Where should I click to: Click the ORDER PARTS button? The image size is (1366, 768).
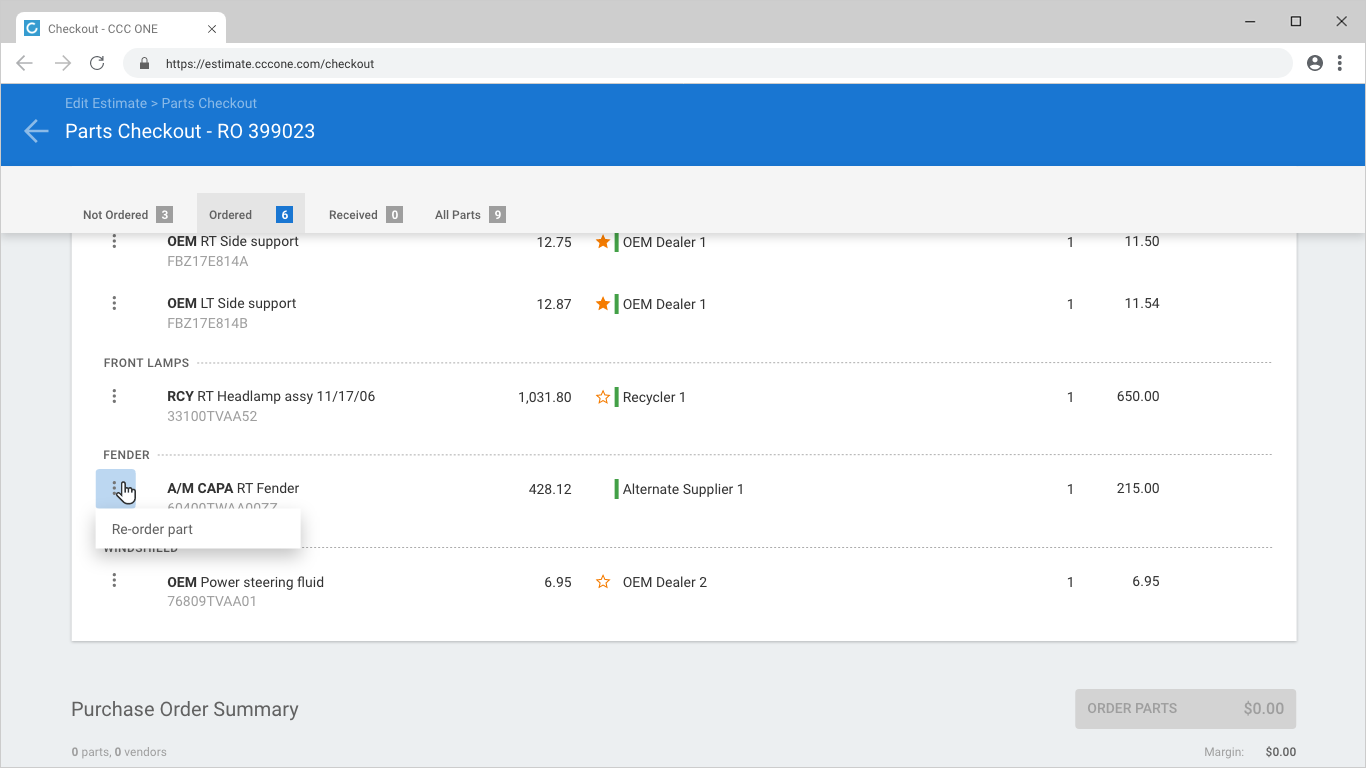pyautogui.click(x=1185, y=708)
